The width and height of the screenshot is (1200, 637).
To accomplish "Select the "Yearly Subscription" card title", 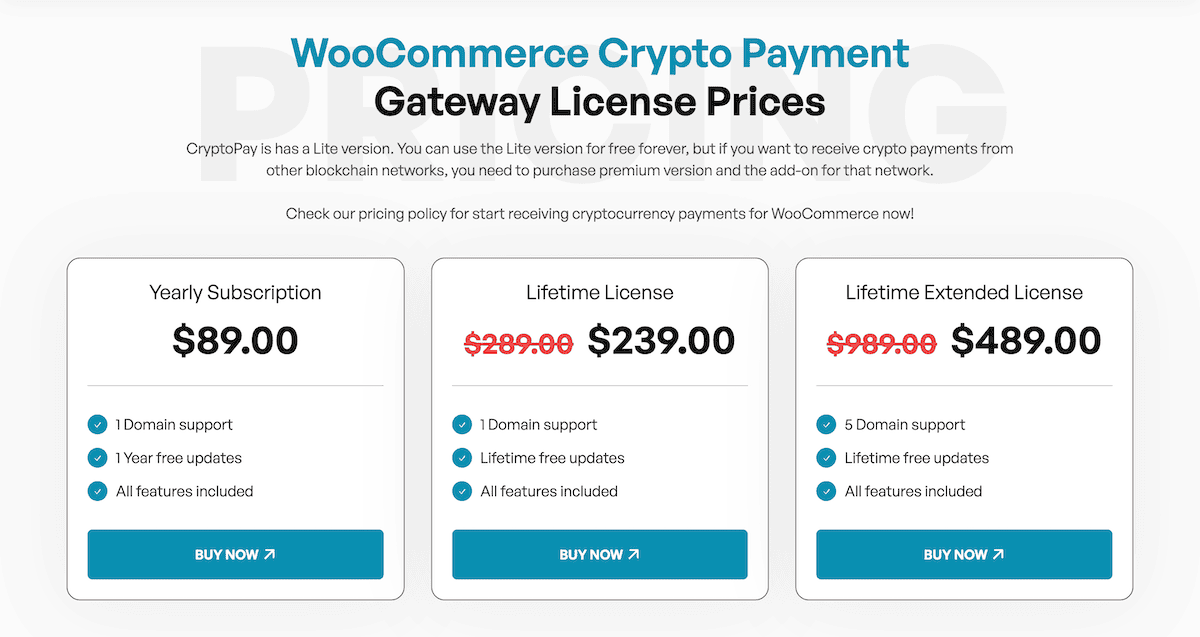I will coord(235,292).
